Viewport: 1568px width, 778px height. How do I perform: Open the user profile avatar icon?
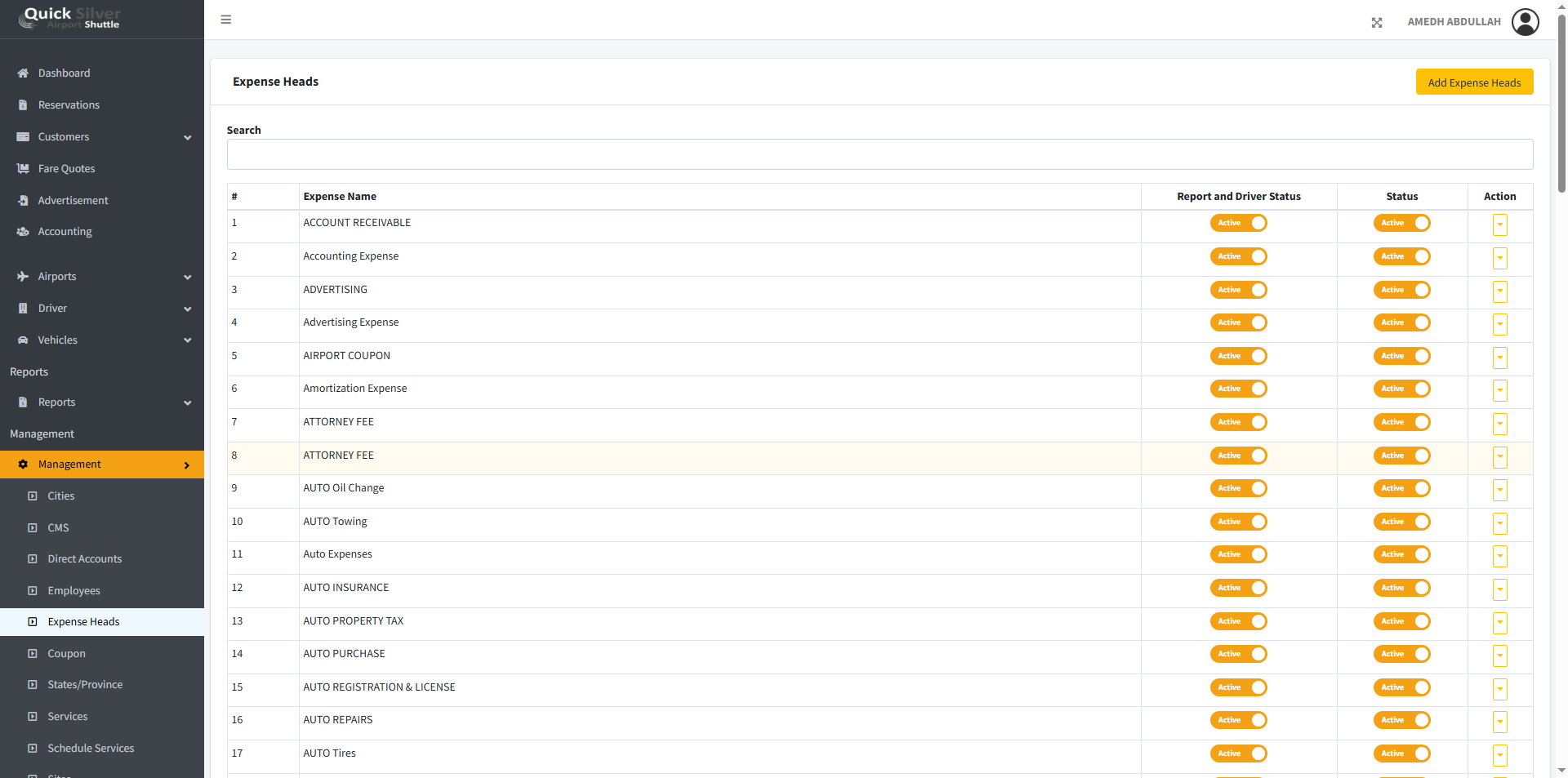(x=1525, y=22)
